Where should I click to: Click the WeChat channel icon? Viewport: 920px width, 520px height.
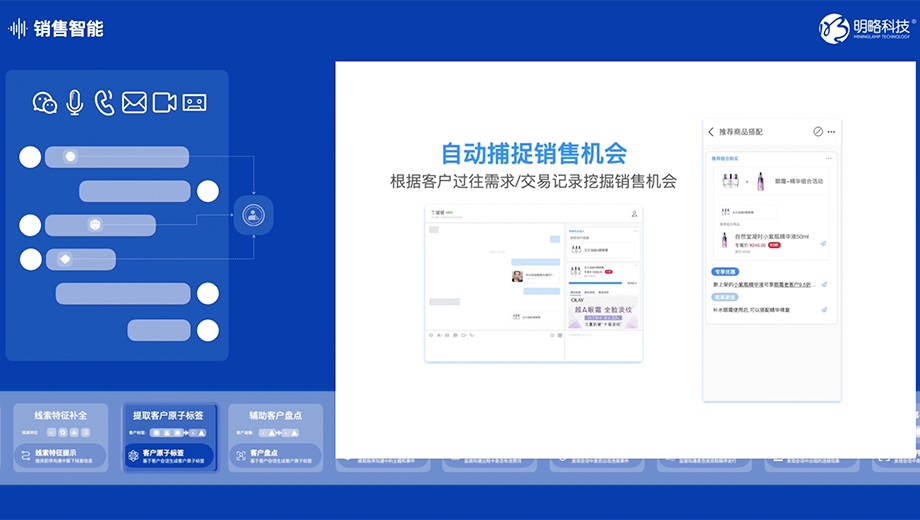point(45,103)
